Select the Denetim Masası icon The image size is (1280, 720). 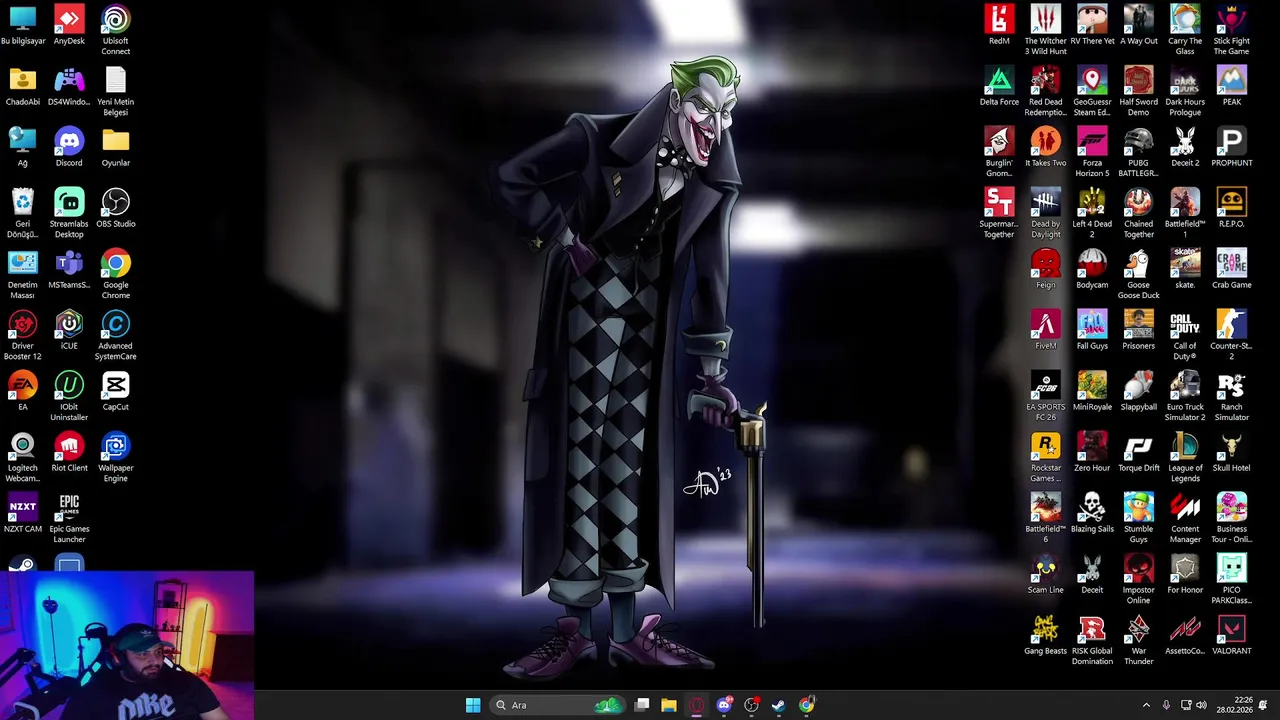coord(22,274)
